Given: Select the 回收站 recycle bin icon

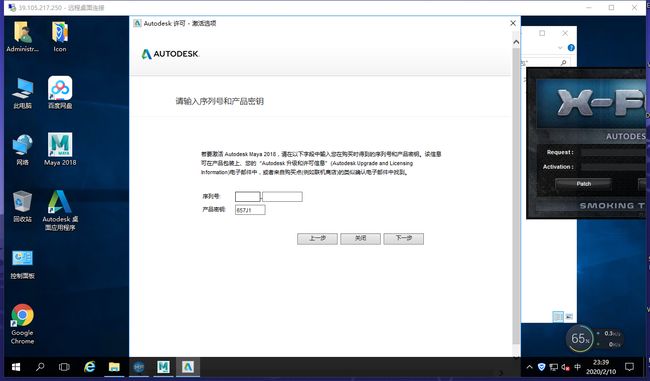Looking at the screenshot, I should pyautogui.click(x=22, y=206).
